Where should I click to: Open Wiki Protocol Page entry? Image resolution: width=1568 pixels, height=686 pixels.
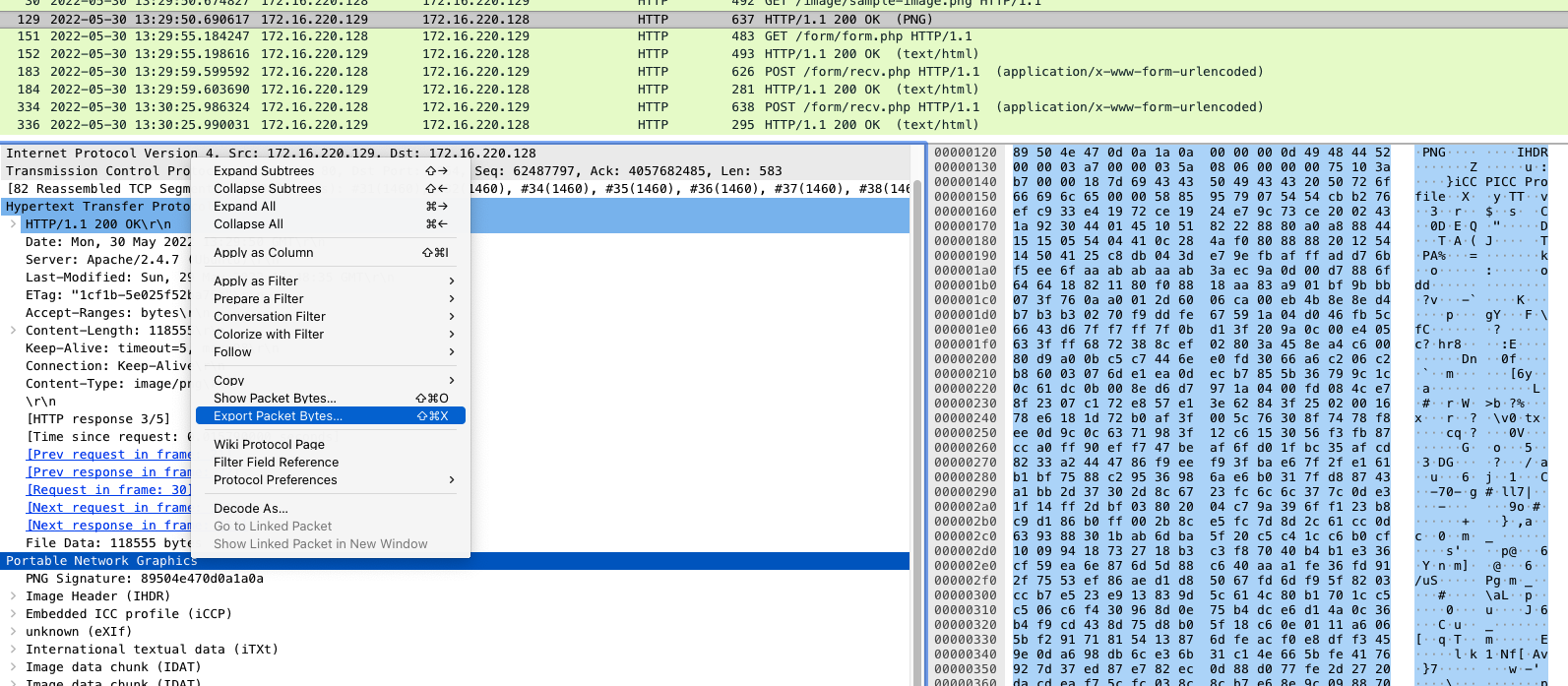click(269, 445)
